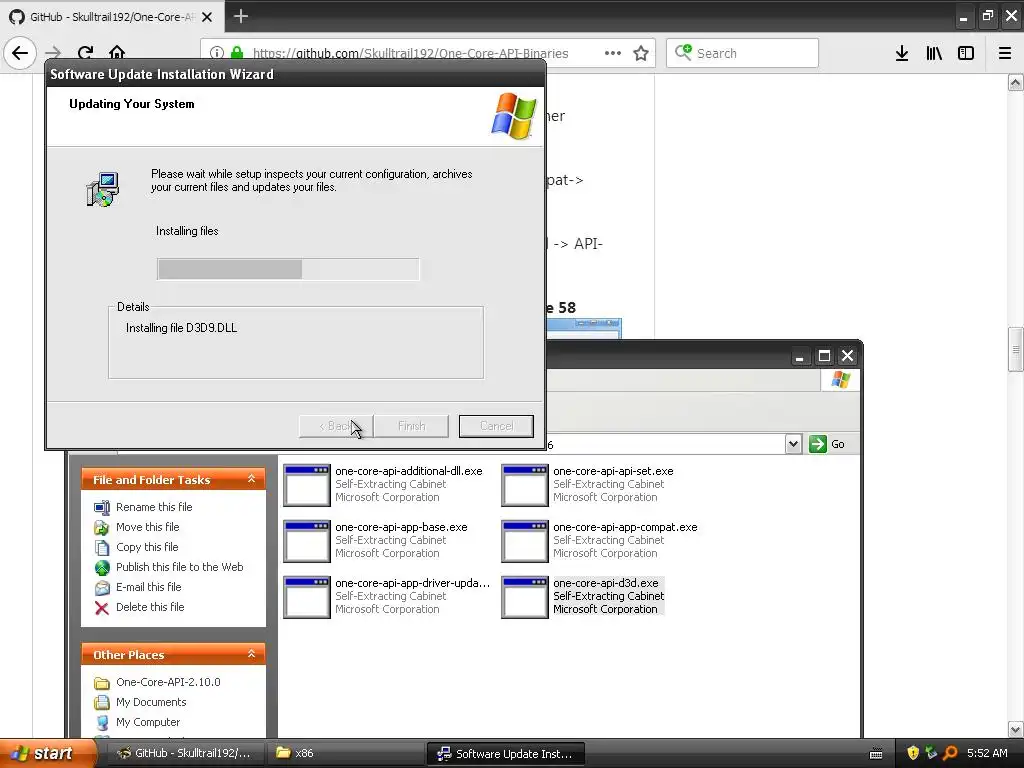Open the Firefox hamburger menu
The width and height of the screenshot is (1024, 768).
click(1005, 53)
